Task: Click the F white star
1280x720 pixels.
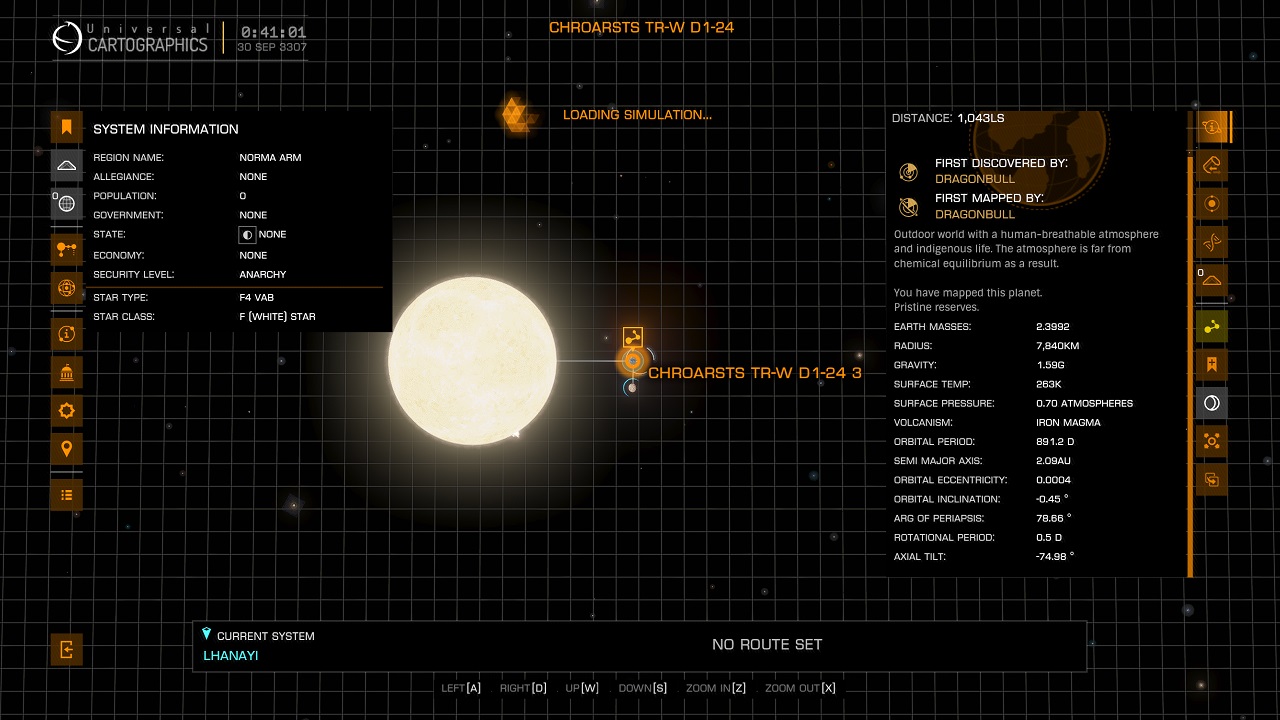Action: click(x=472, y=361)
